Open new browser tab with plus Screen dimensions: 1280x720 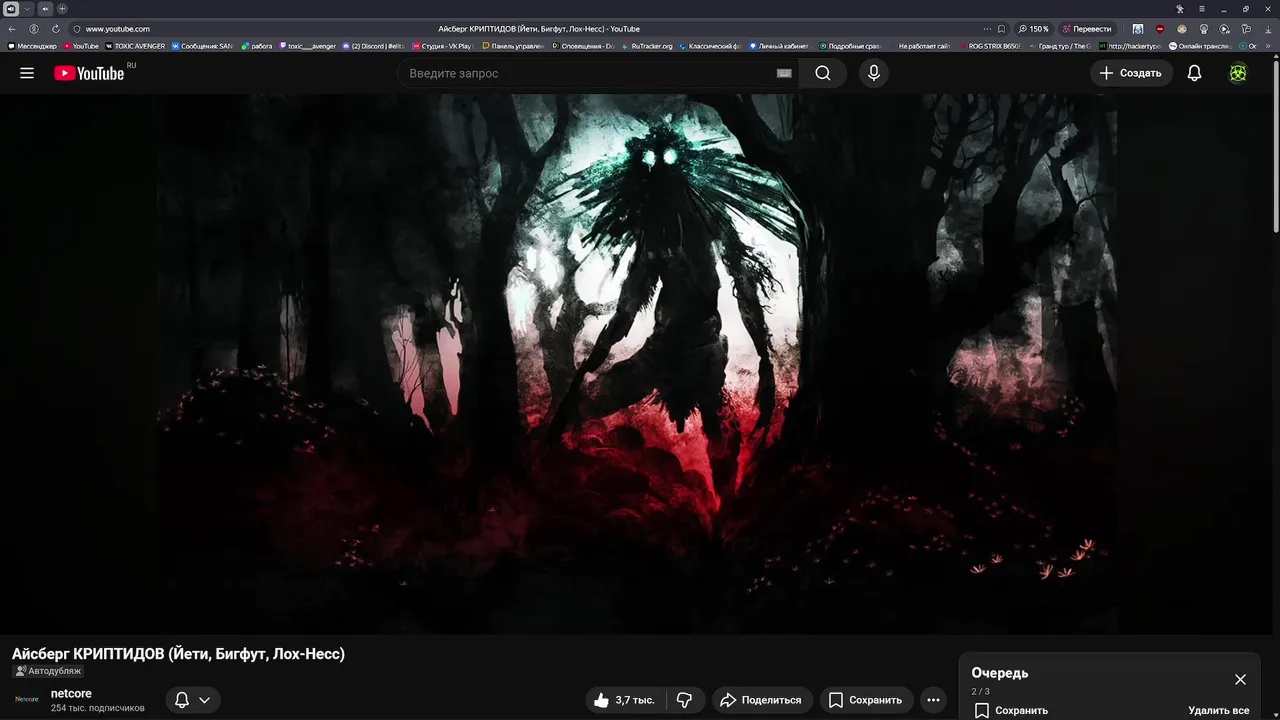[62, 9]
